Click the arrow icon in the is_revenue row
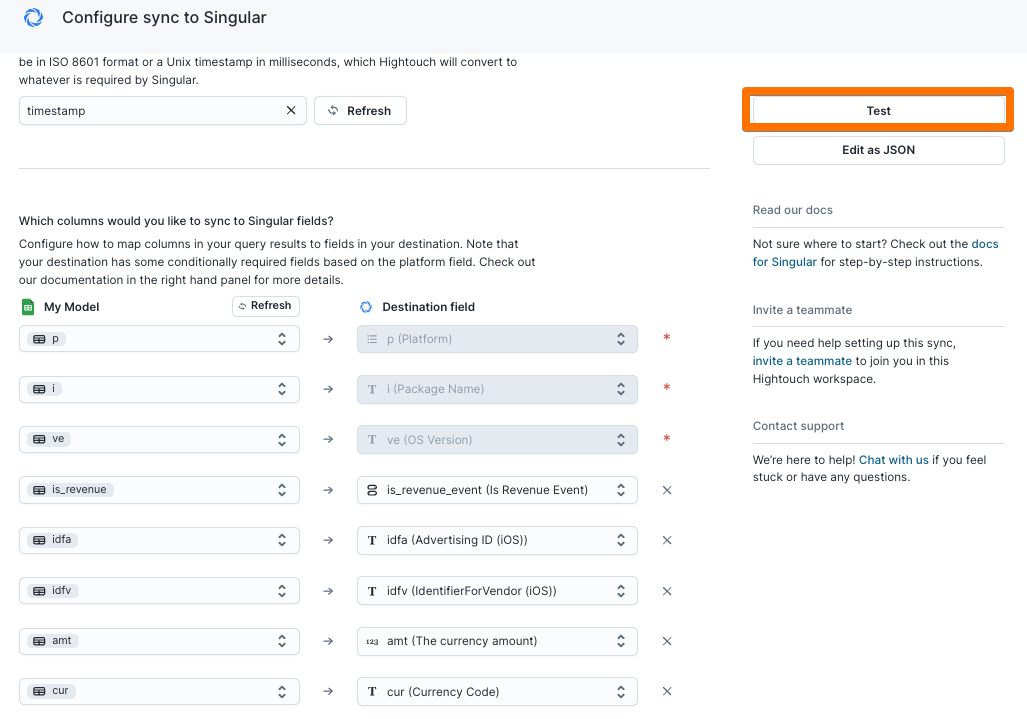 [x=328, y=490]
